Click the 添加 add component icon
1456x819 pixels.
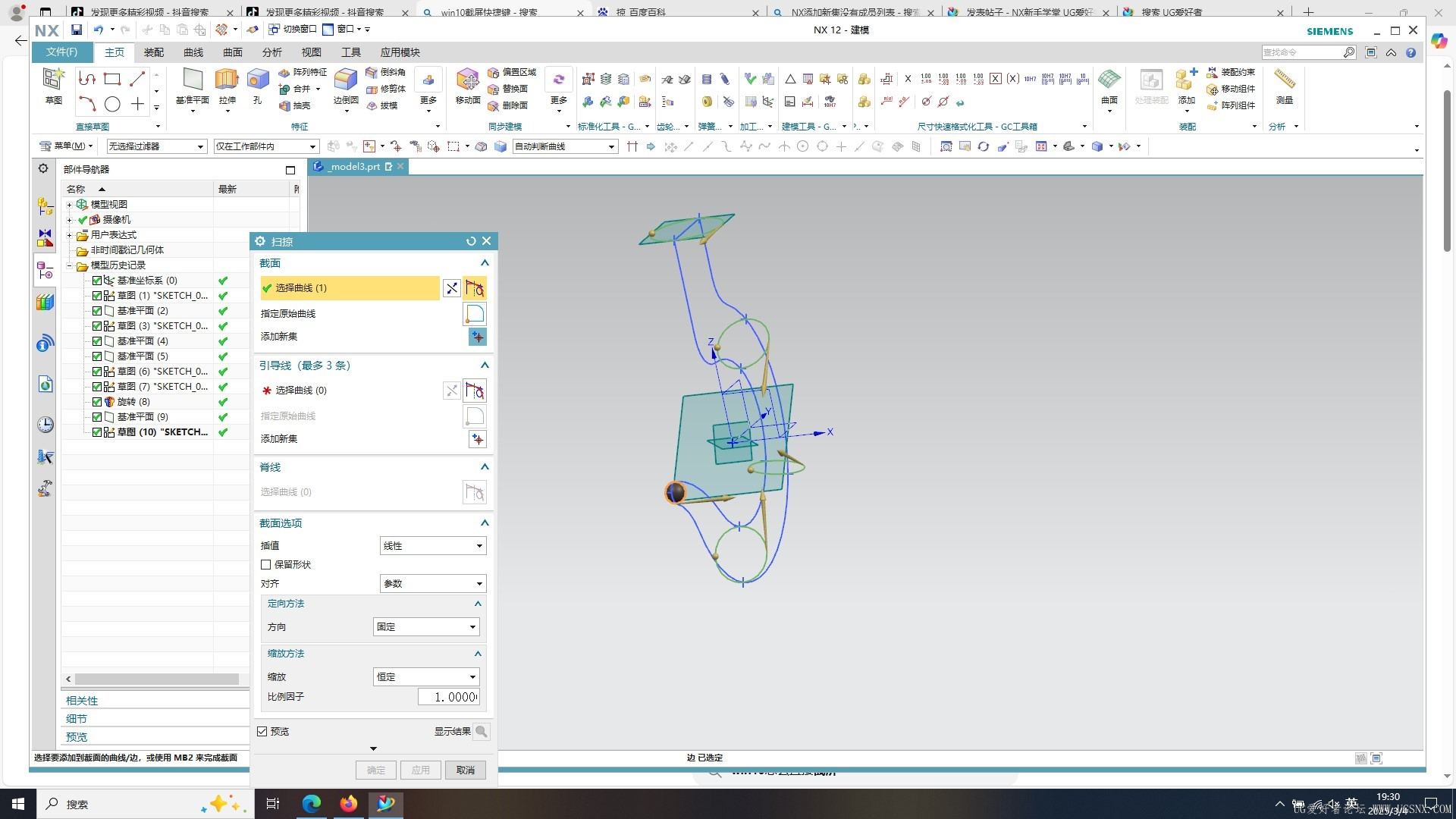(x=1186, y=85)
